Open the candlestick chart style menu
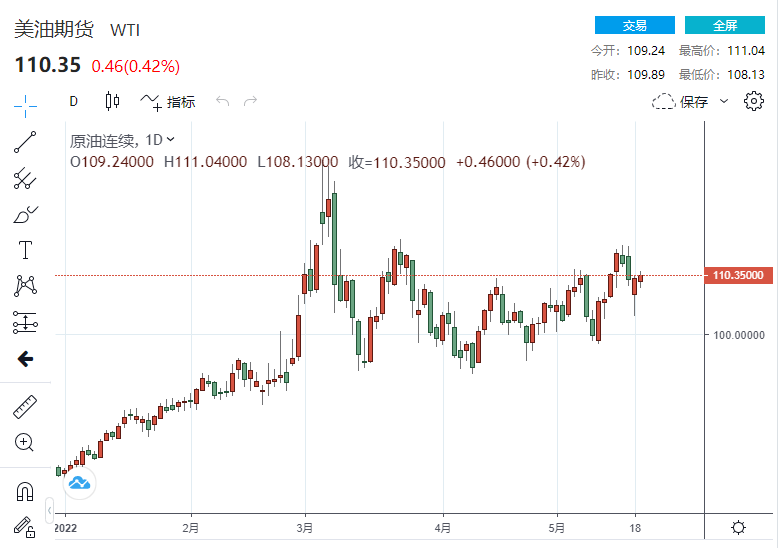Viewport: 779px width, 548px height. [x=111, y=102]
